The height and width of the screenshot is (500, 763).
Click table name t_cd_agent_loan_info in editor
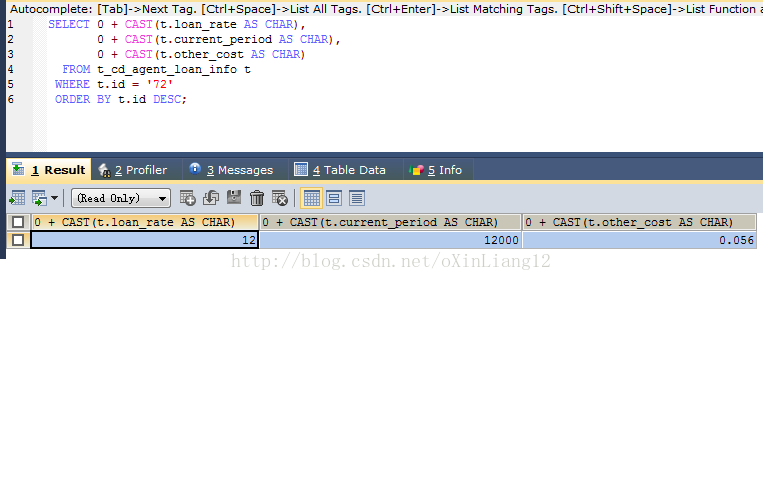(x=167, y=70)
